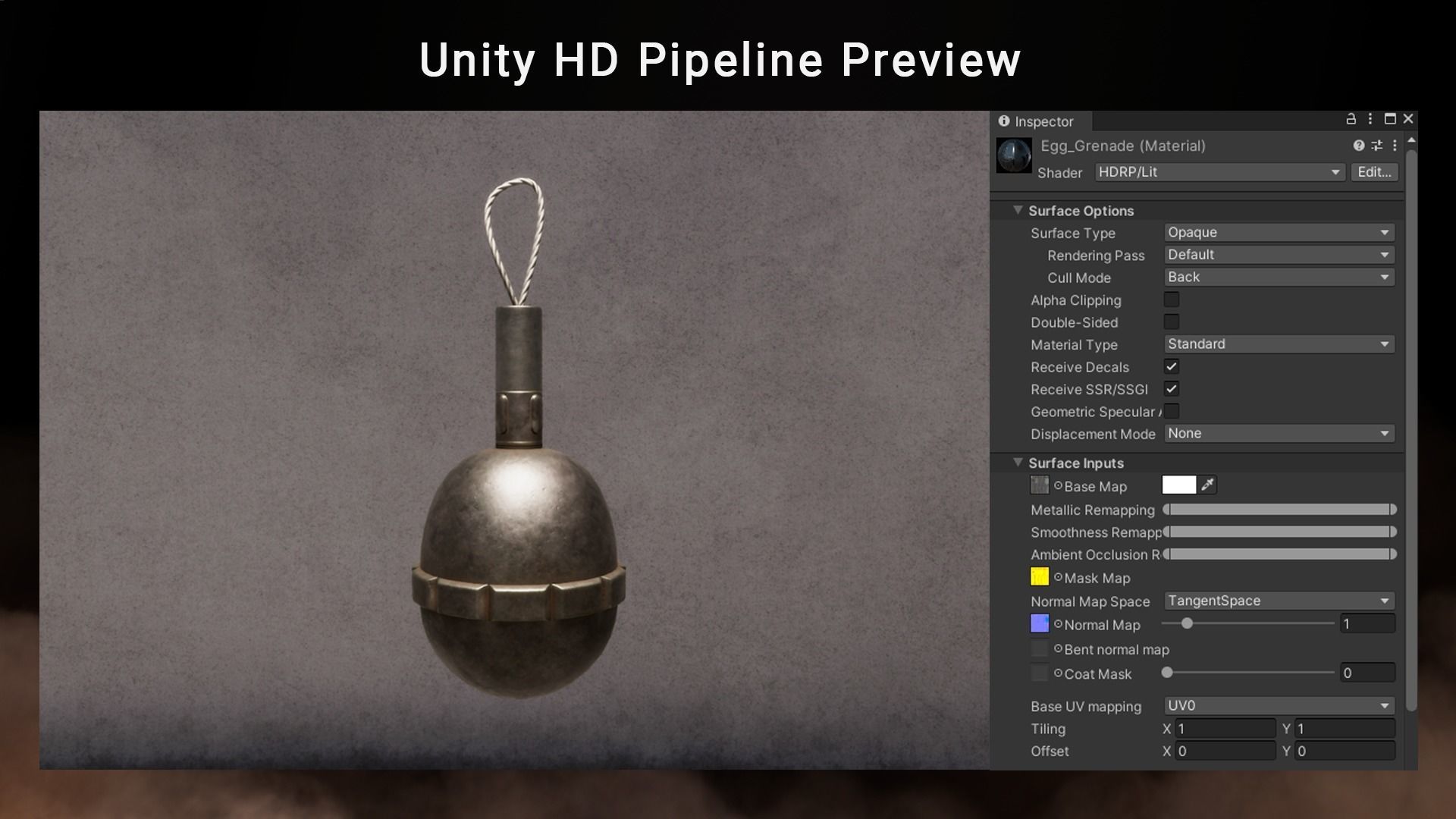This screenshot has height=819, width=1456.
Task: Click the Base Map texture thumbnail
Action: tap(1040, 485)
